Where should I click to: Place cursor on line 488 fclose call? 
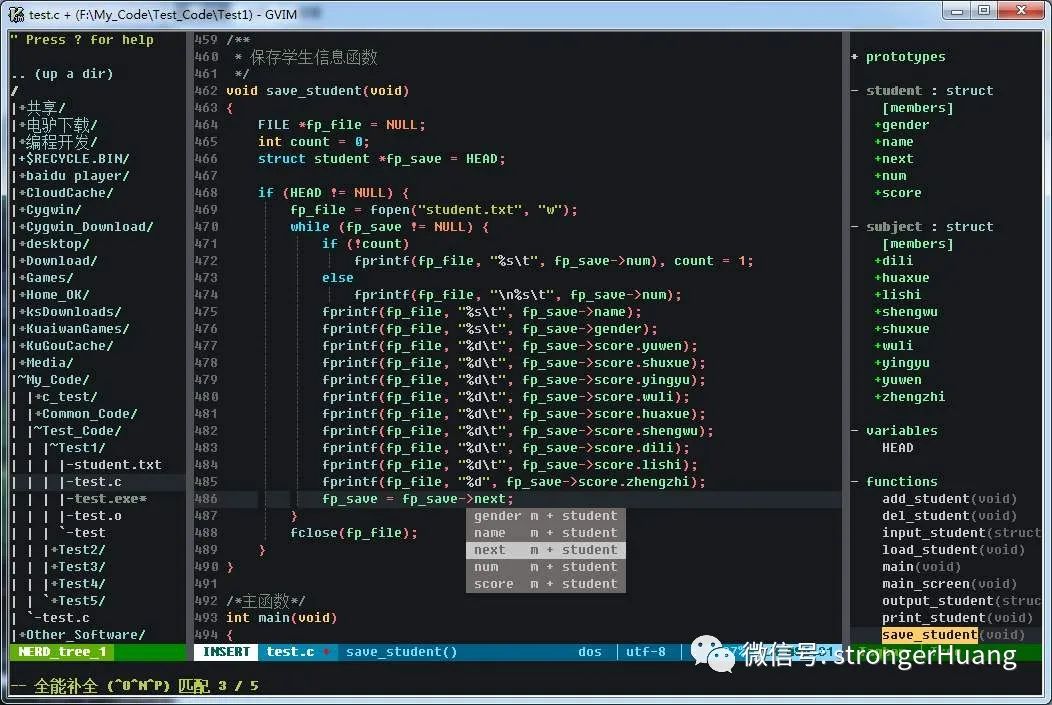point(354,533)
